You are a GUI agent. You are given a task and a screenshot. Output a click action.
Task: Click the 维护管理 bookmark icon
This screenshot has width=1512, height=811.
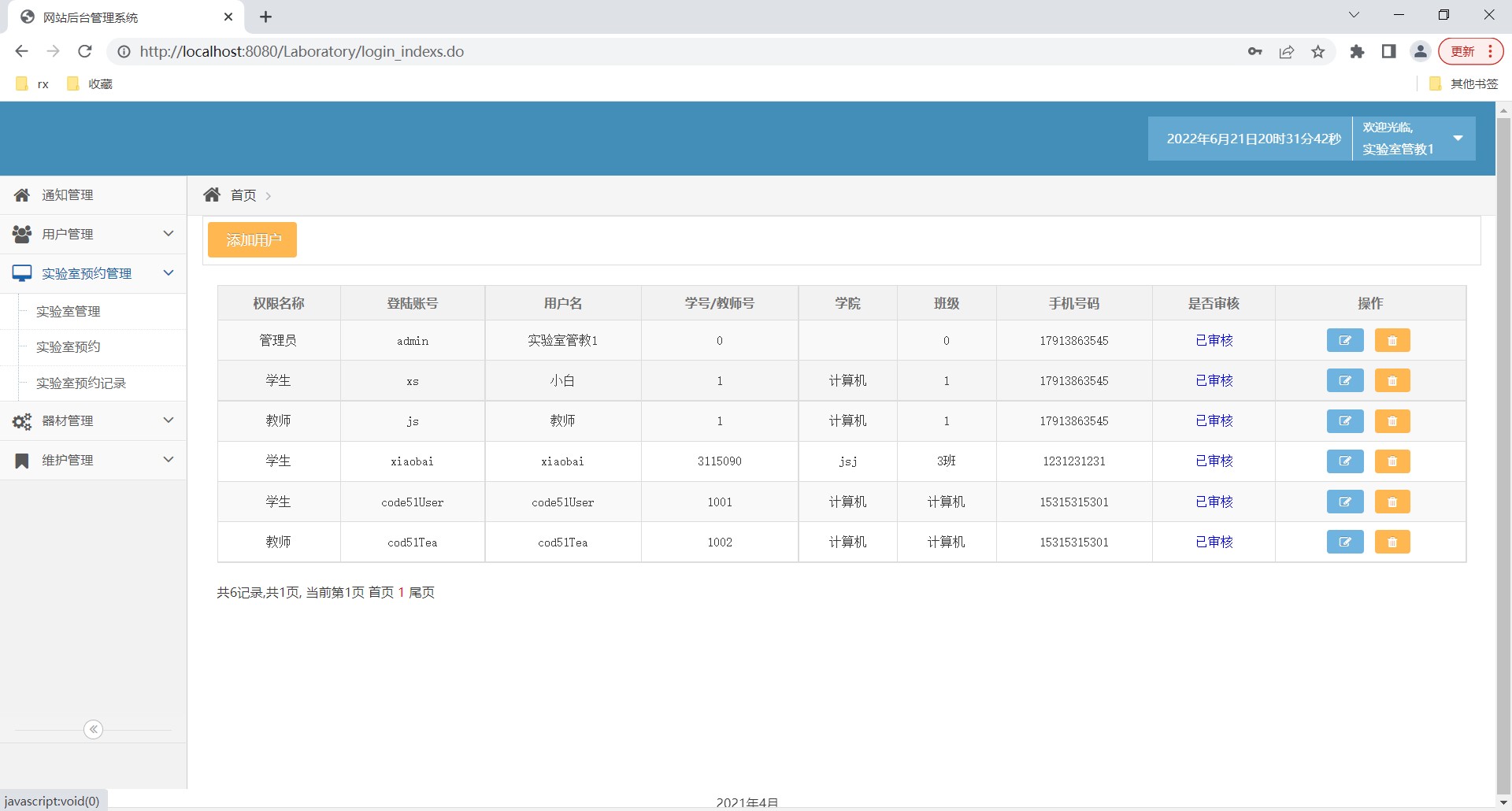[x=21, y=460]
